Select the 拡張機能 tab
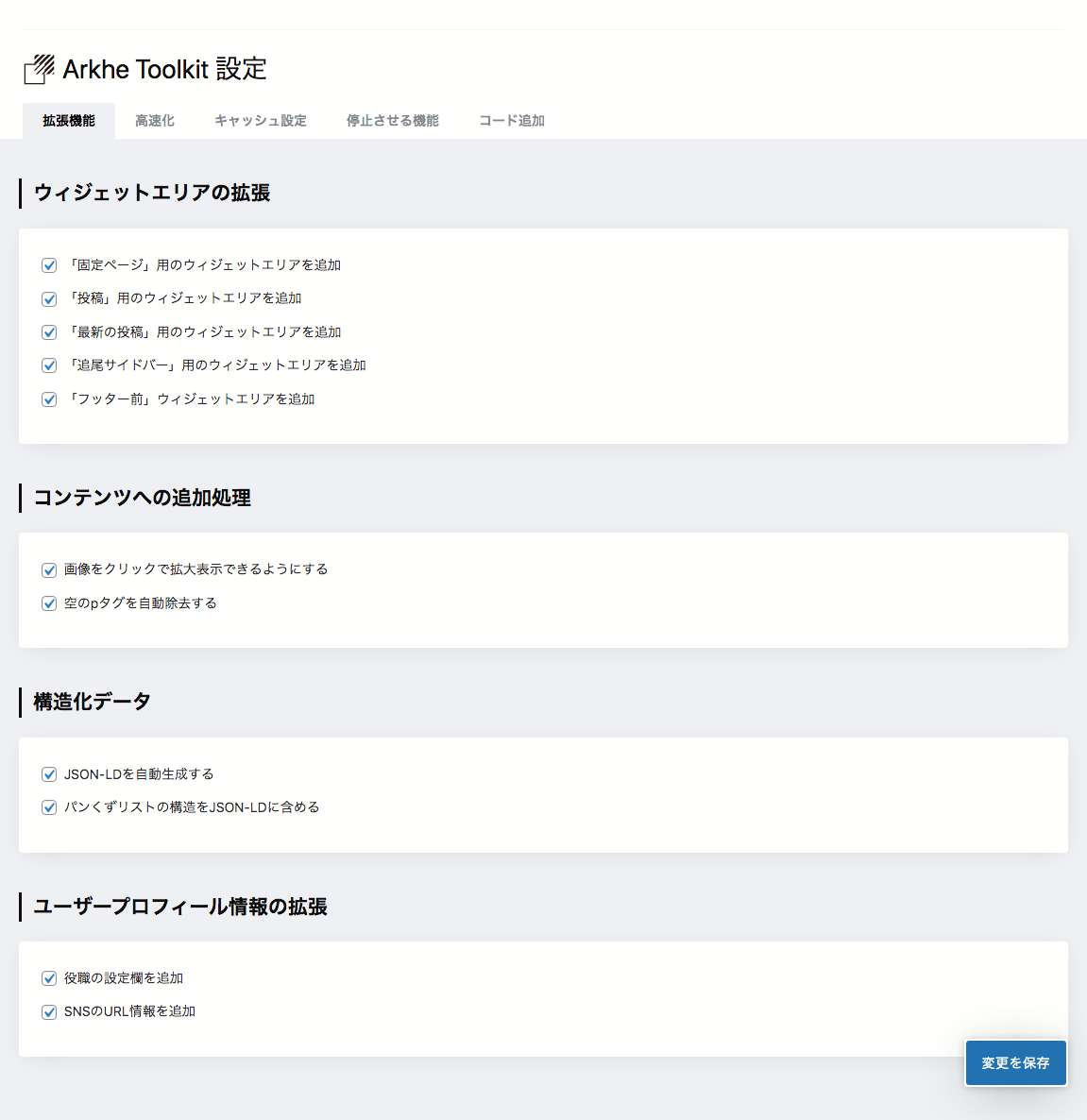 tap(68, 120)
